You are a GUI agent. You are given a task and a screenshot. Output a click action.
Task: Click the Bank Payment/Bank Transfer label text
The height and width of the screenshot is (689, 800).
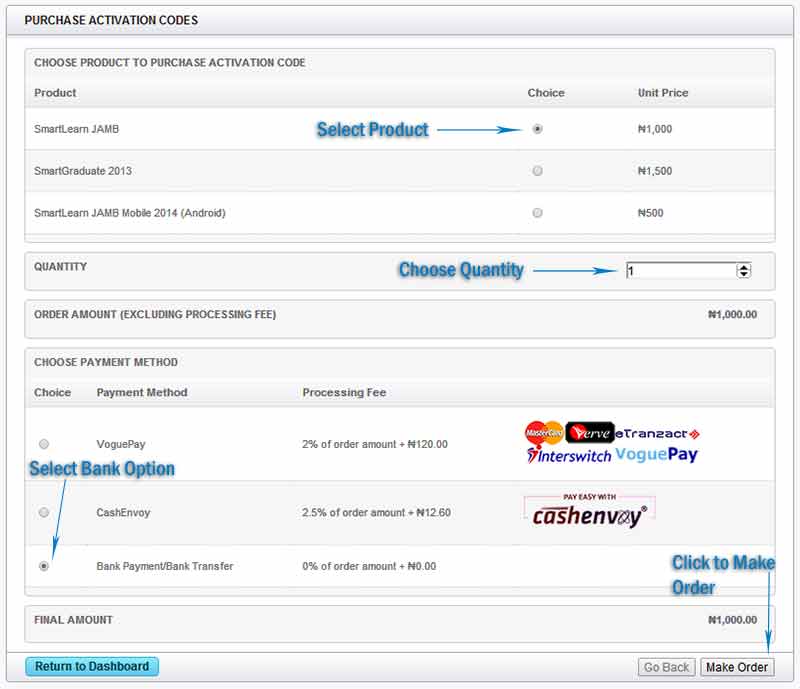[x=165, y=566]
